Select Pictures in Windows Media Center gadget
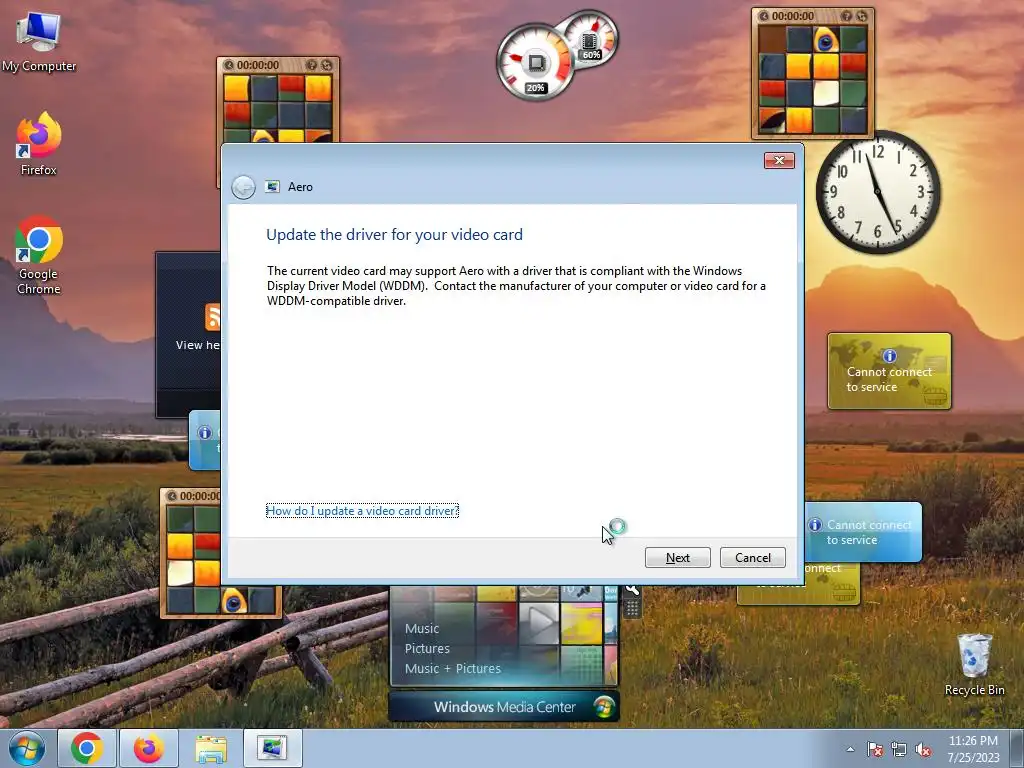The height and width of the screenshot is (768, 1024). coord(427,648)
